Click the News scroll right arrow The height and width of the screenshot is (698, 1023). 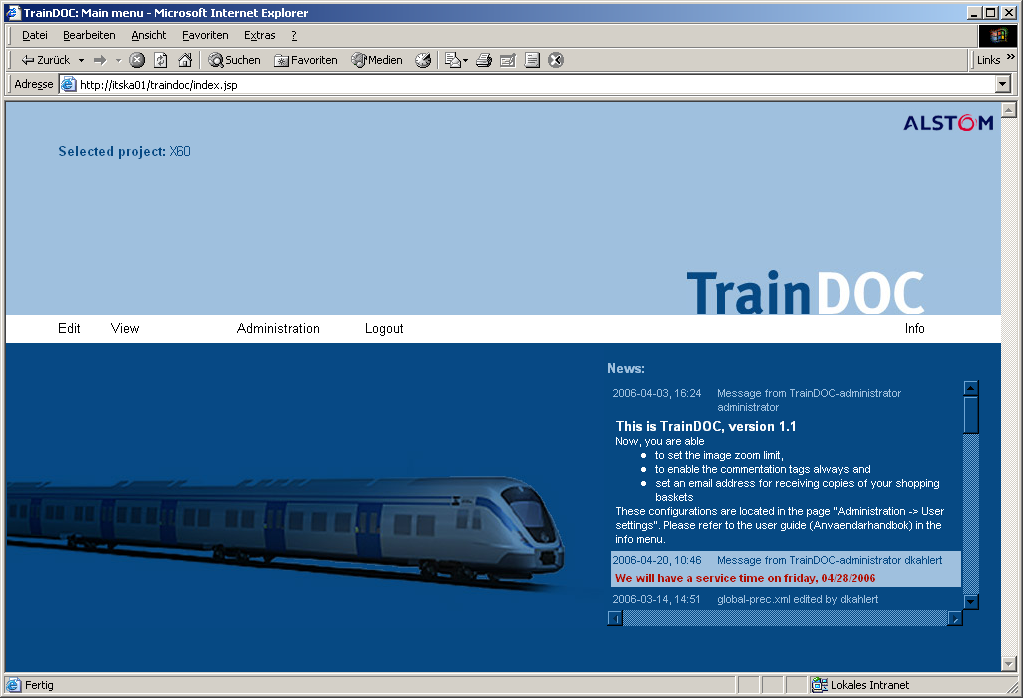954,618
